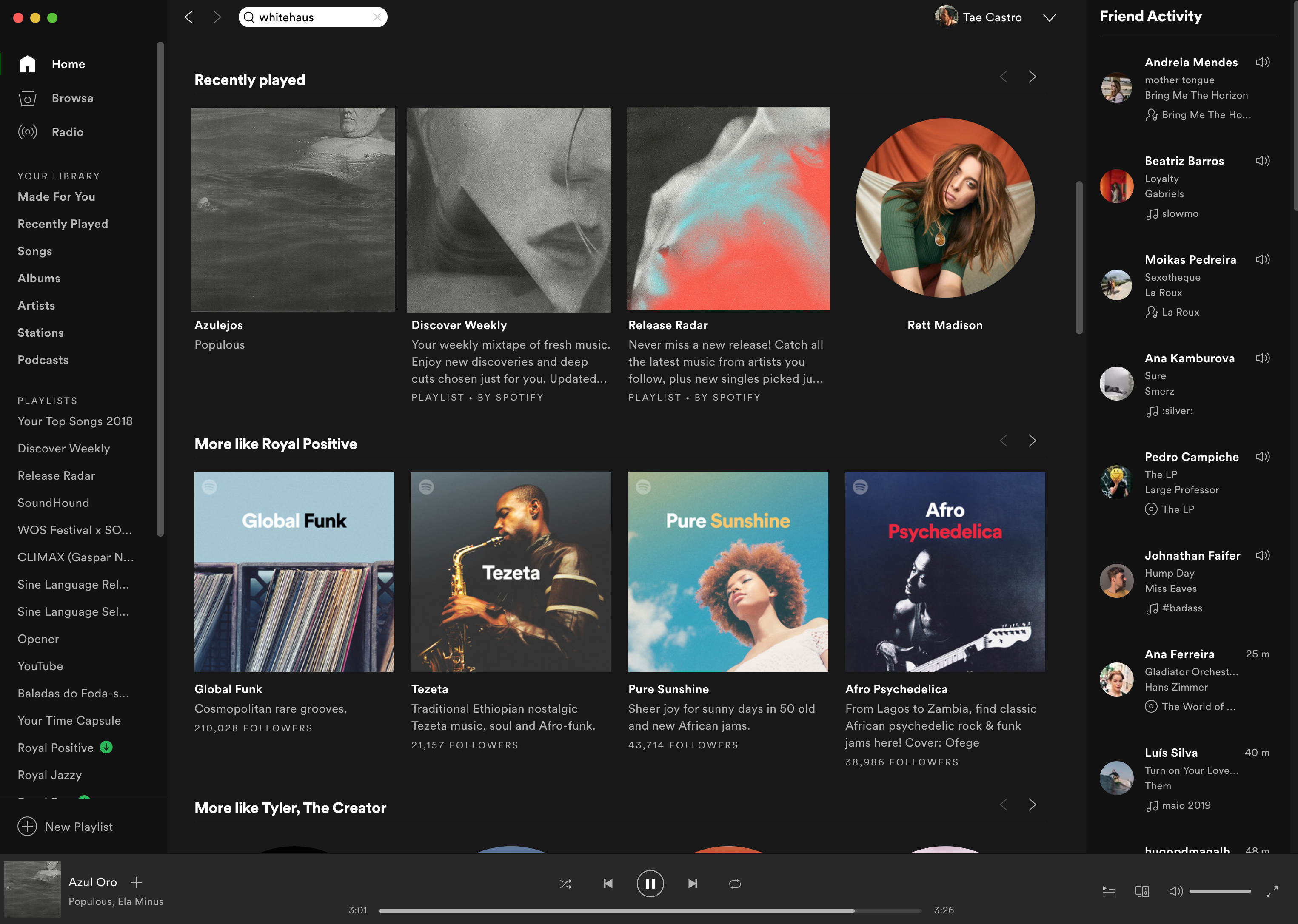This screenshot has width=1298, height=924.
Task: Open the Tae Castro account dropdown
Action: [1049, 17]
